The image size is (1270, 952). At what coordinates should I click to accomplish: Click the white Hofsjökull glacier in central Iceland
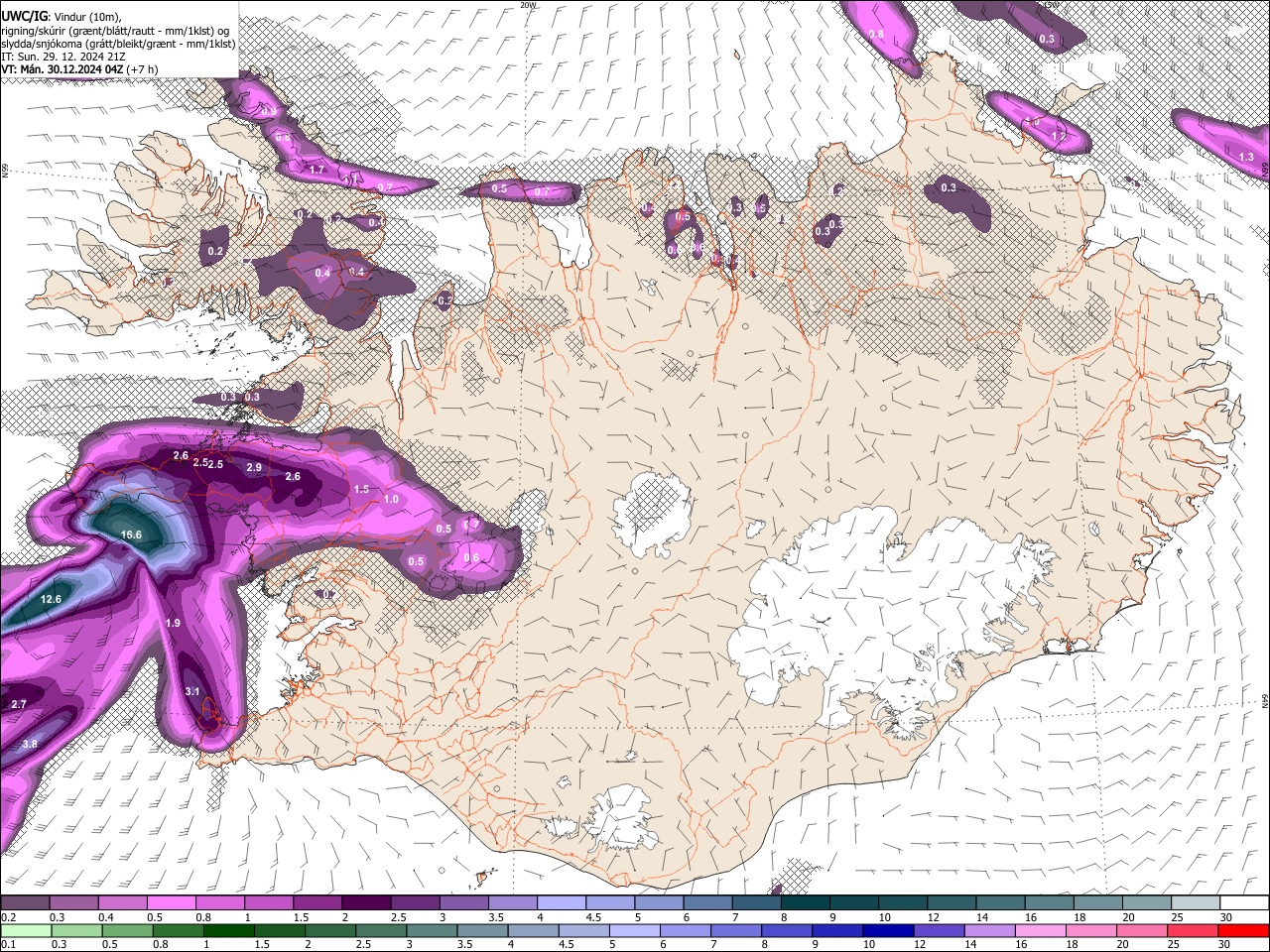pyautogui.click(x=650, y=516)
